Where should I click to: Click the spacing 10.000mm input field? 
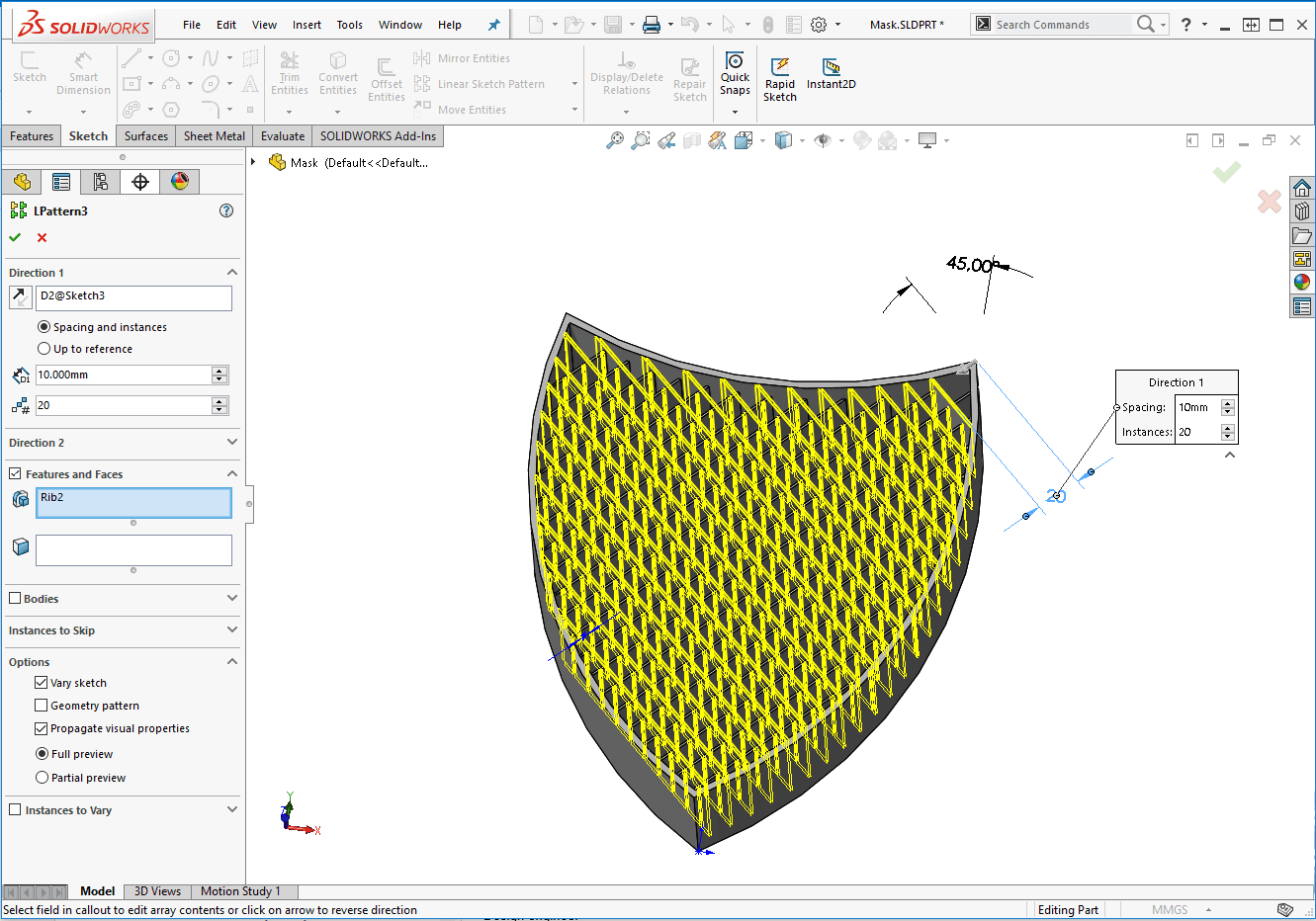123,376
